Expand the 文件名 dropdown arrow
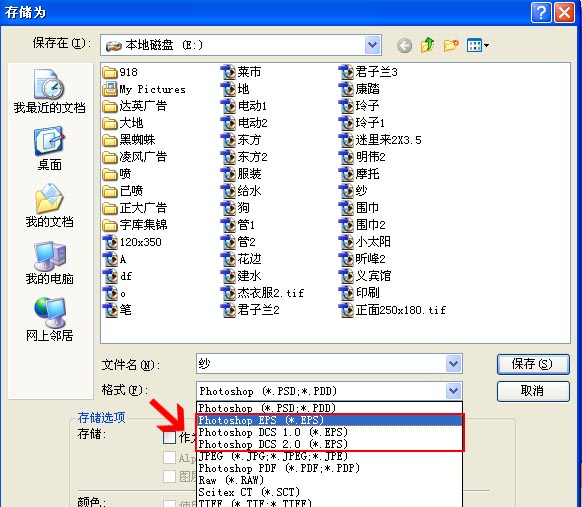This screenshot has height=507, width=582. click(x=453, y=363)
